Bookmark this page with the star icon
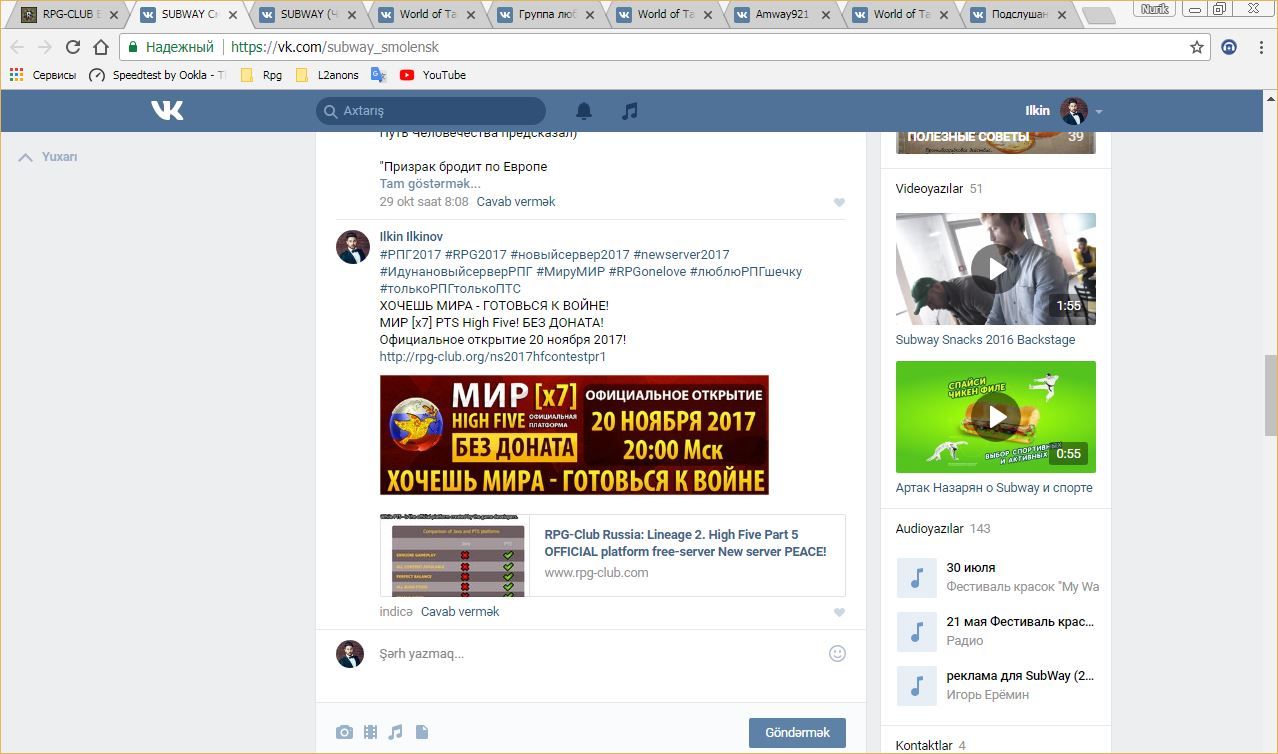The image size is (1278, 754). click(x=1196, y=47)
